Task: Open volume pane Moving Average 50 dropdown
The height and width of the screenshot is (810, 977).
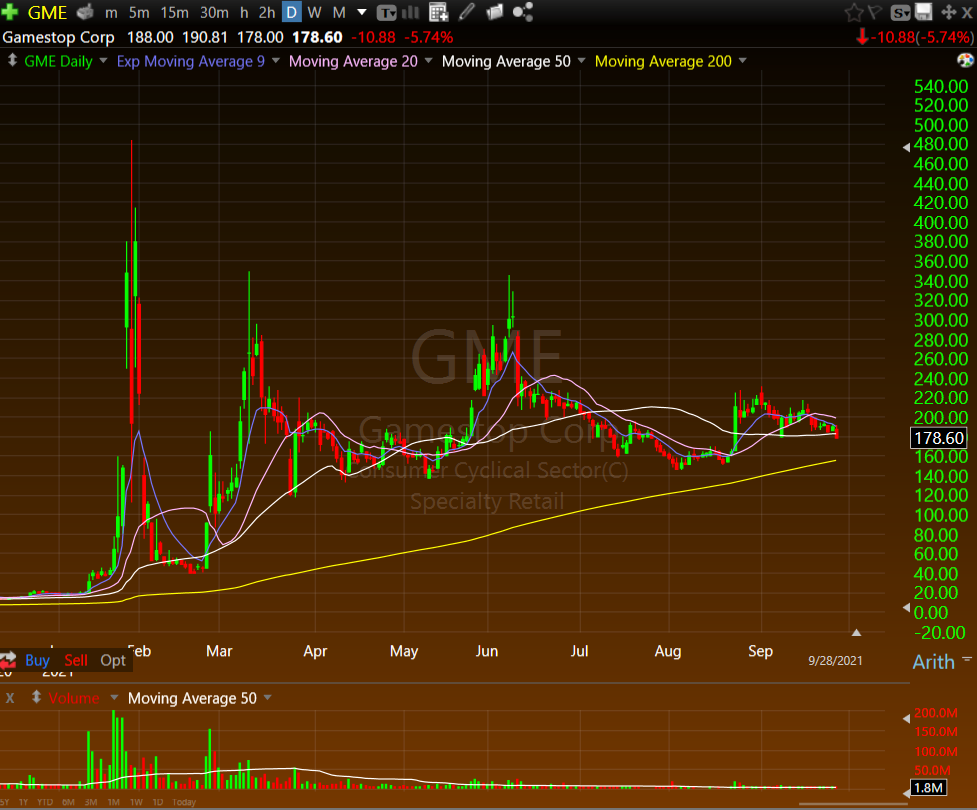Action: coord(267,697)
